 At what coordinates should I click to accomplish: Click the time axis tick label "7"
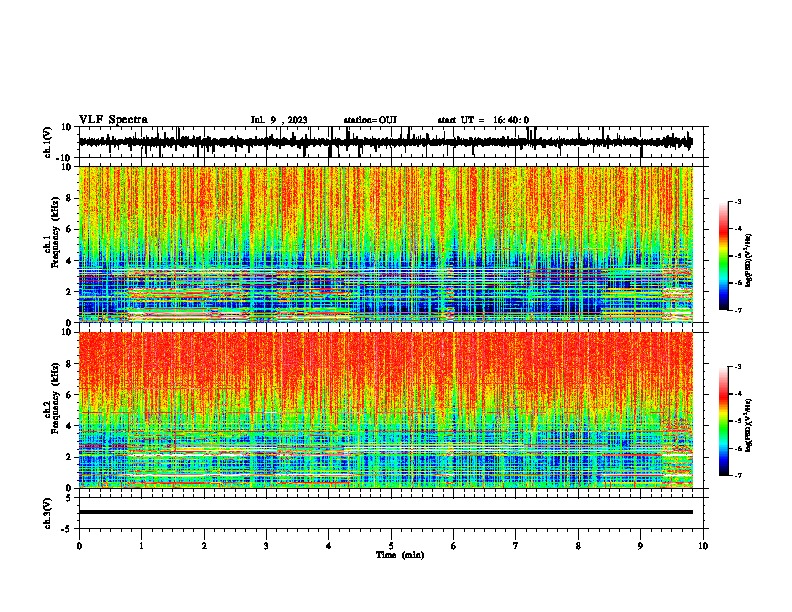(516, 546)
